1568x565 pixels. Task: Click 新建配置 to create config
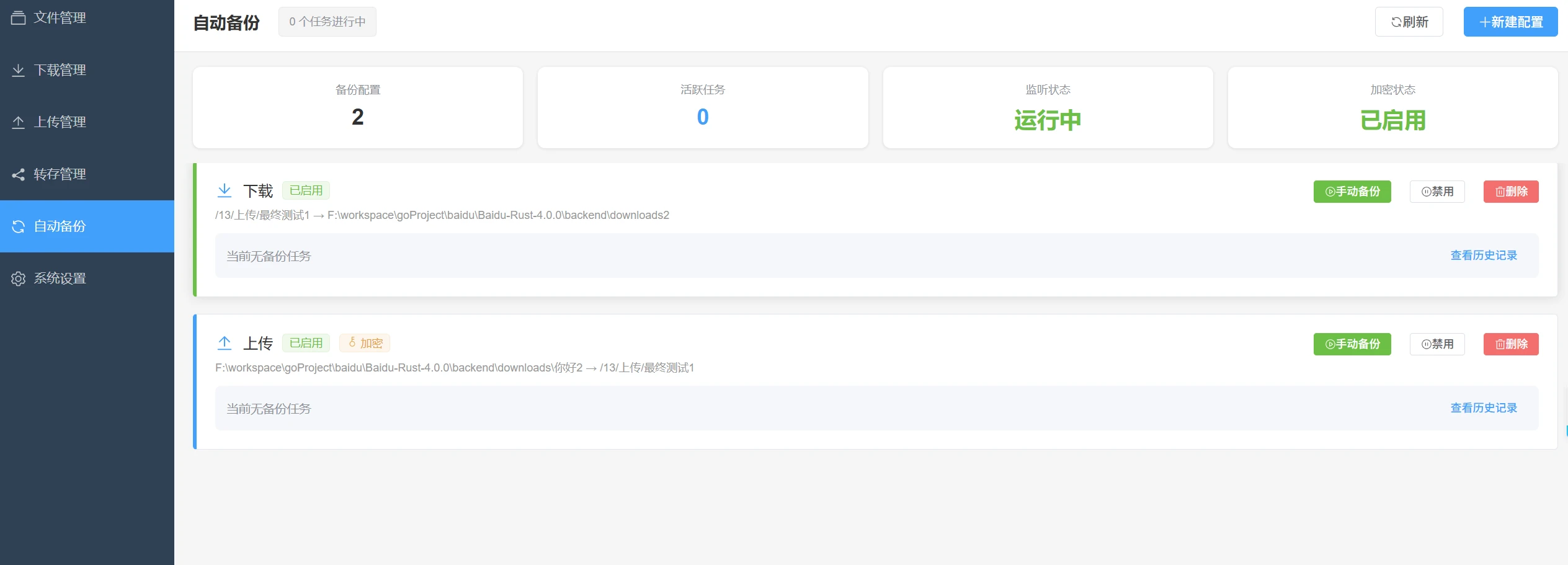click(1510, 22)
